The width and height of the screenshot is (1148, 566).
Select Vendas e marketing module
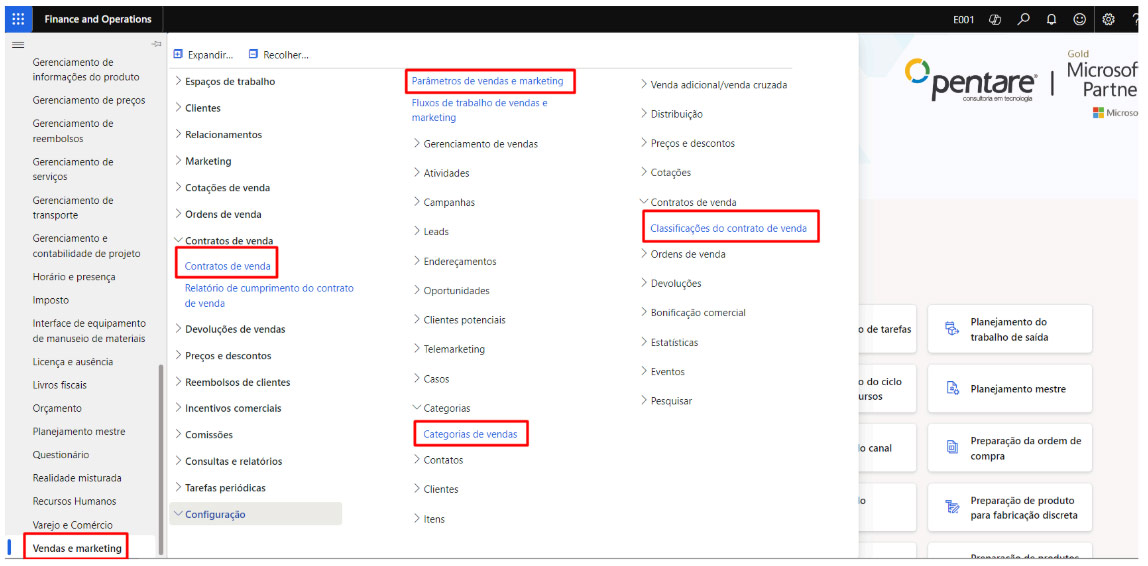pyautogui.click(x=77, y=548)
